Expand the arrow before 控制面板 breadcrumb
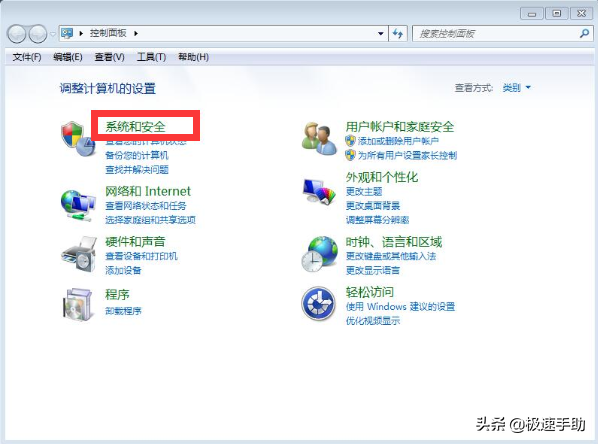 (x=81, y=33)
